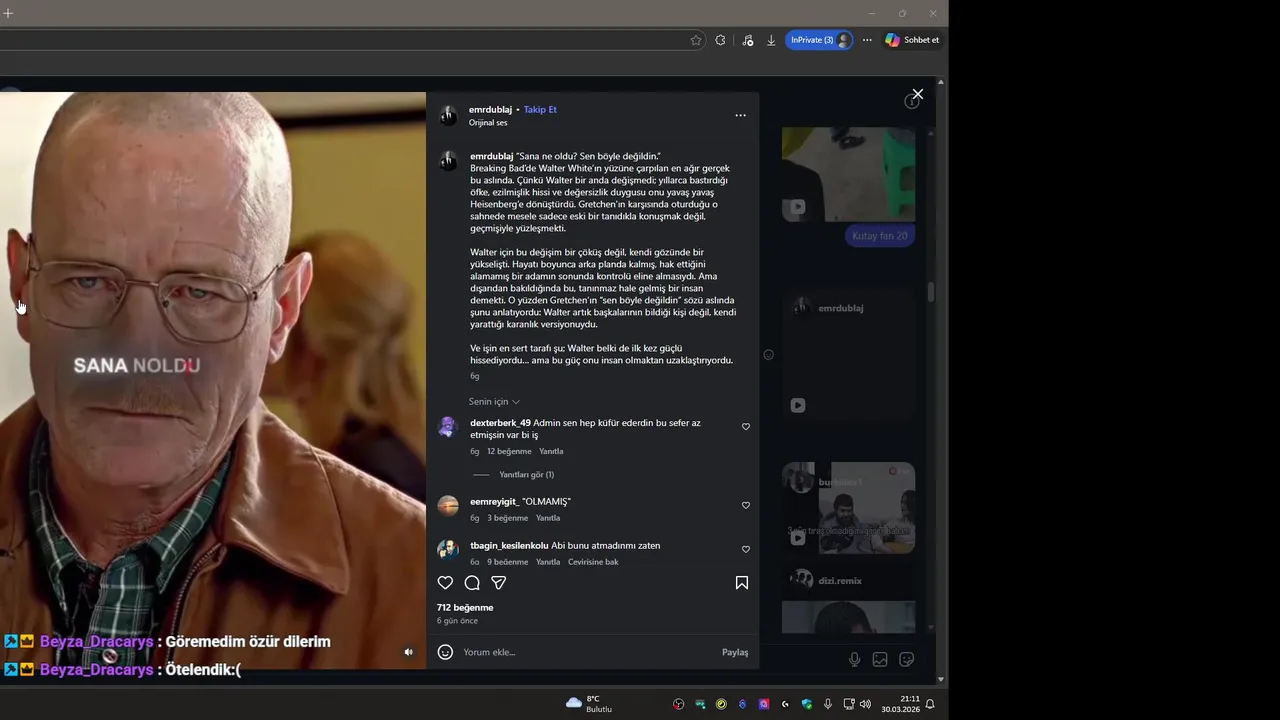The image size is (1280, 720).
Task: Click the microphone icon in chat panel
Action: 854,659
